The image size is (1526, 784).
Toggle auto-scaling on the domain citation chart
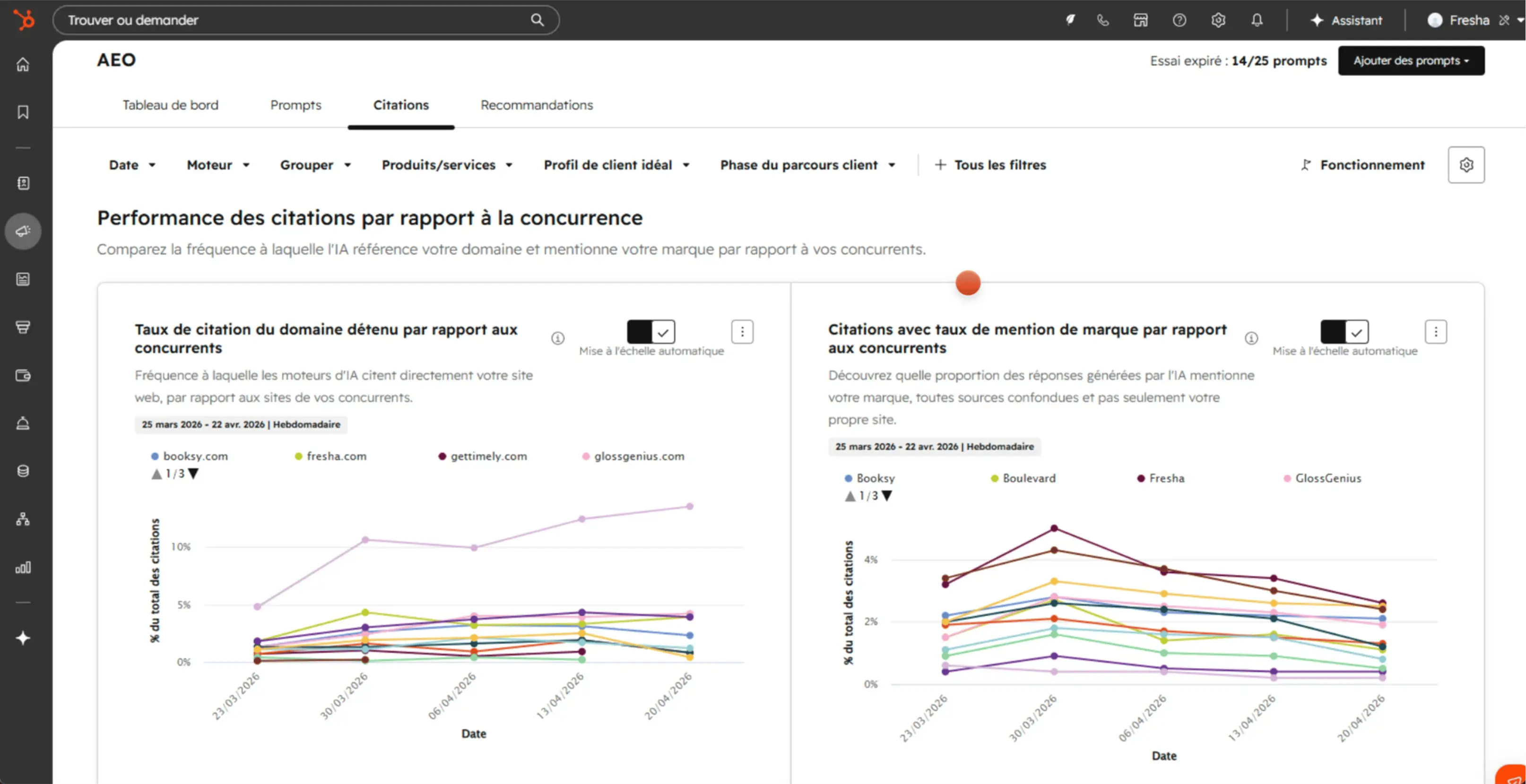(x=651, y=332)
